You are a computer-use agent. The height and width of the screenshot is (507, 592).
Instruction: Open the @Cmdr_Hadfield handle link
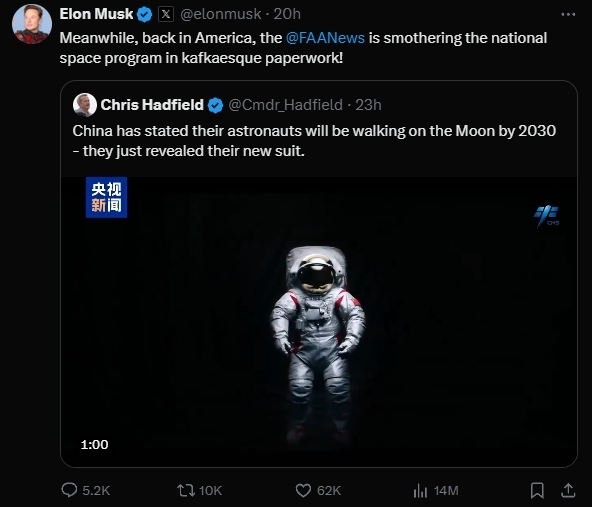[x=285, y=105]
